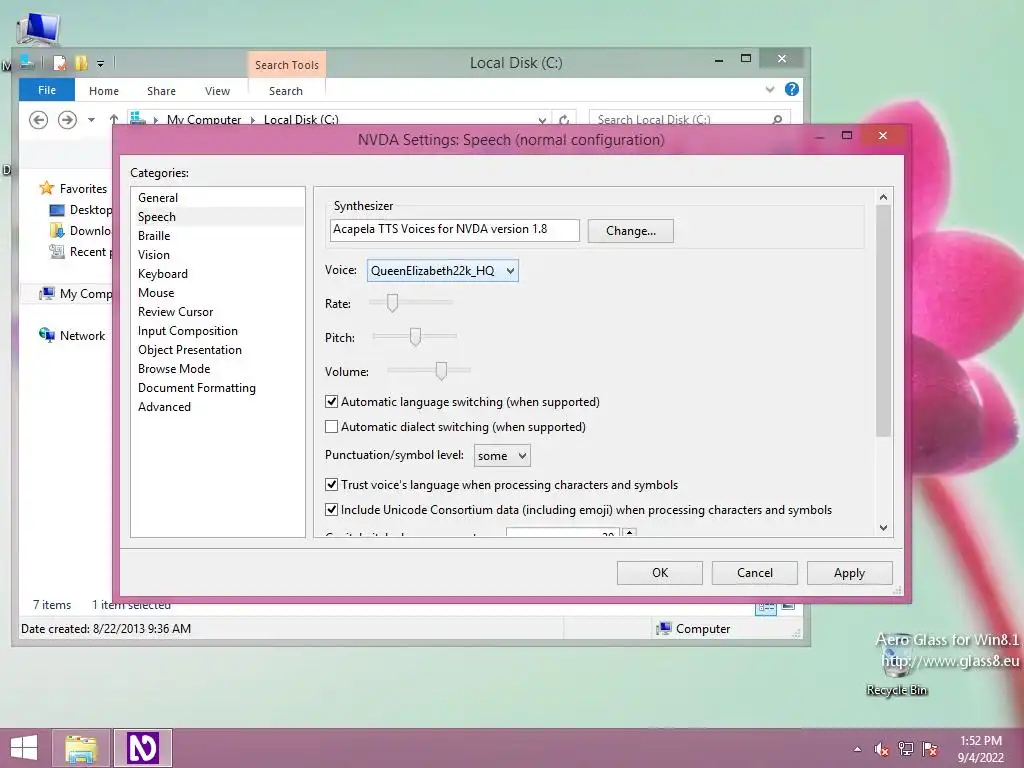The height and width of the screenshot is (768, 1024).
Task: Open the Voice dropdown
Action: (x=443, y=270)
